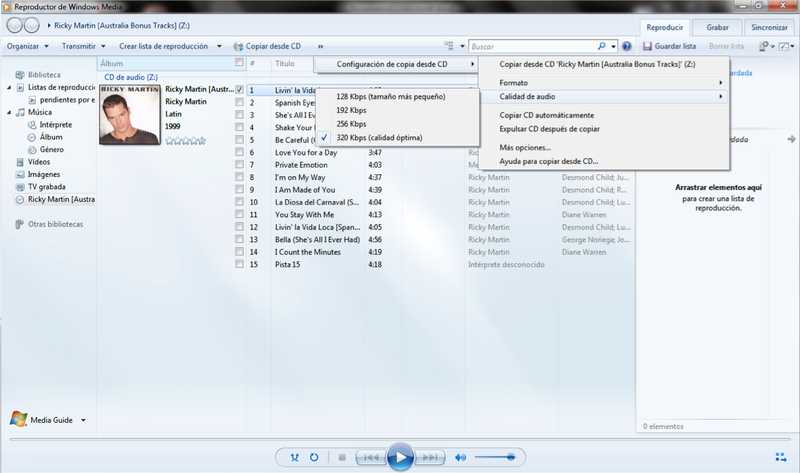This screenshot has height=473, width=800.
Task: Check track 9 I Am Made of You
Action: pyautogui.click(x=239, y=189)
